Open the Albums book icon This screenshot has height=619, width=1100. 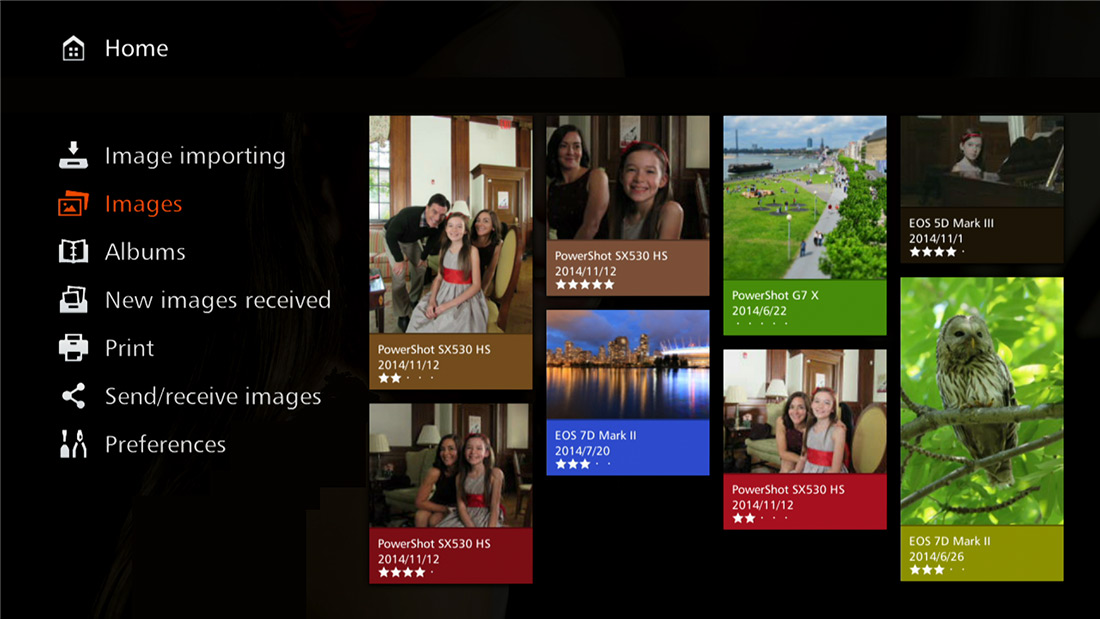(73, 252)
